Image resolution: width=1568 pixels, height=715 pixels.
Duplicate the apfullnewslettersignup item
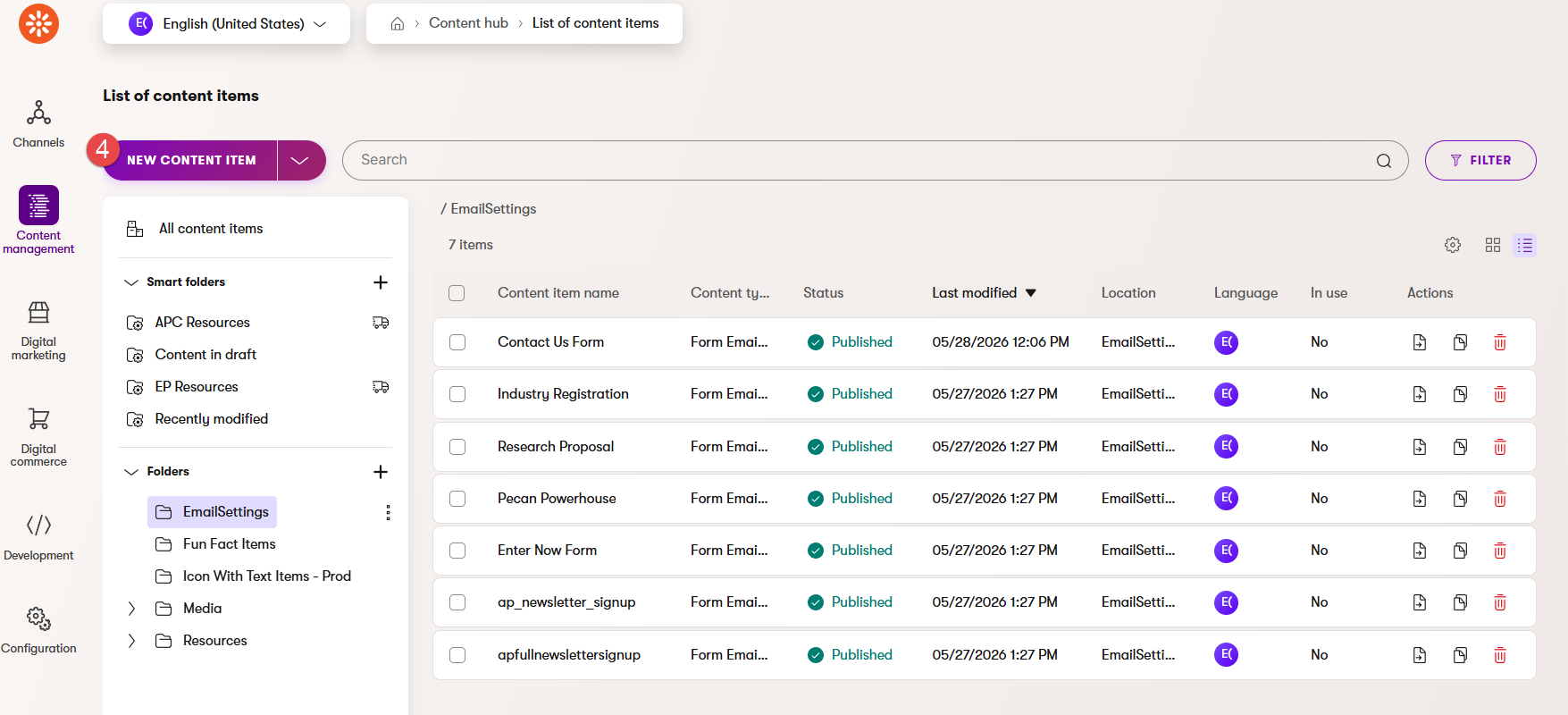[1460, 655]
